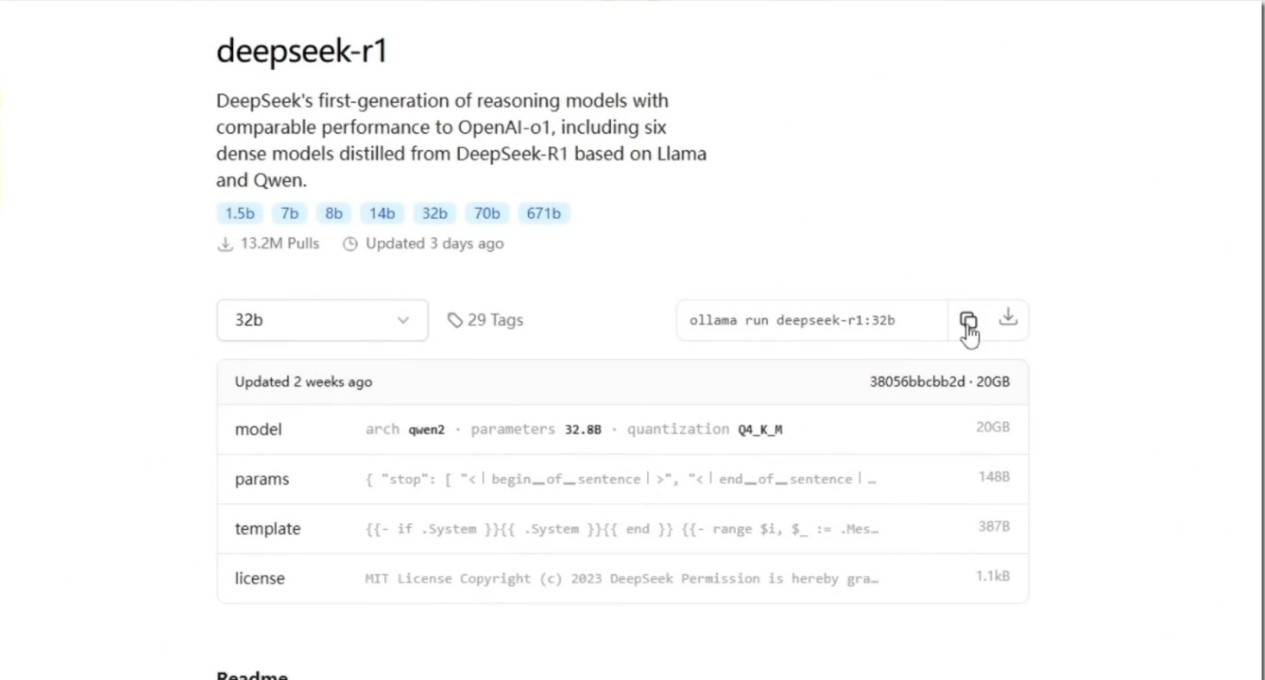Viewport: 1265px width, 680px height.
Task: Open the params file row
Action: pos(262,479)
